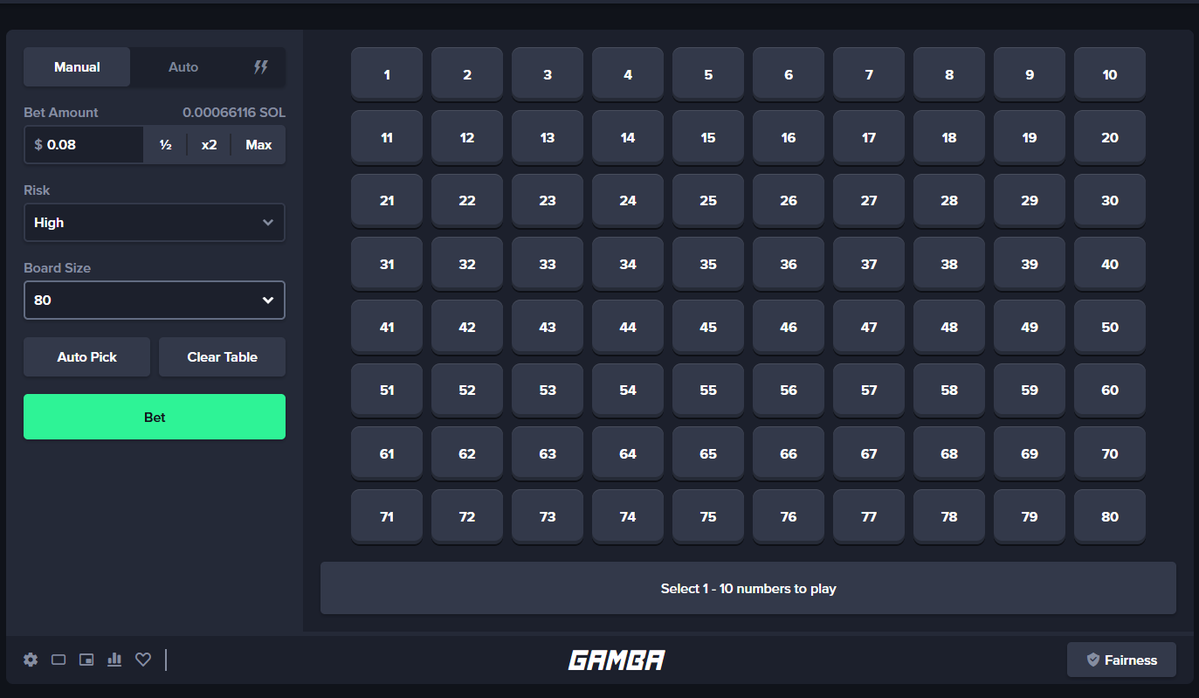Select keno number 13

coord(548,138)
